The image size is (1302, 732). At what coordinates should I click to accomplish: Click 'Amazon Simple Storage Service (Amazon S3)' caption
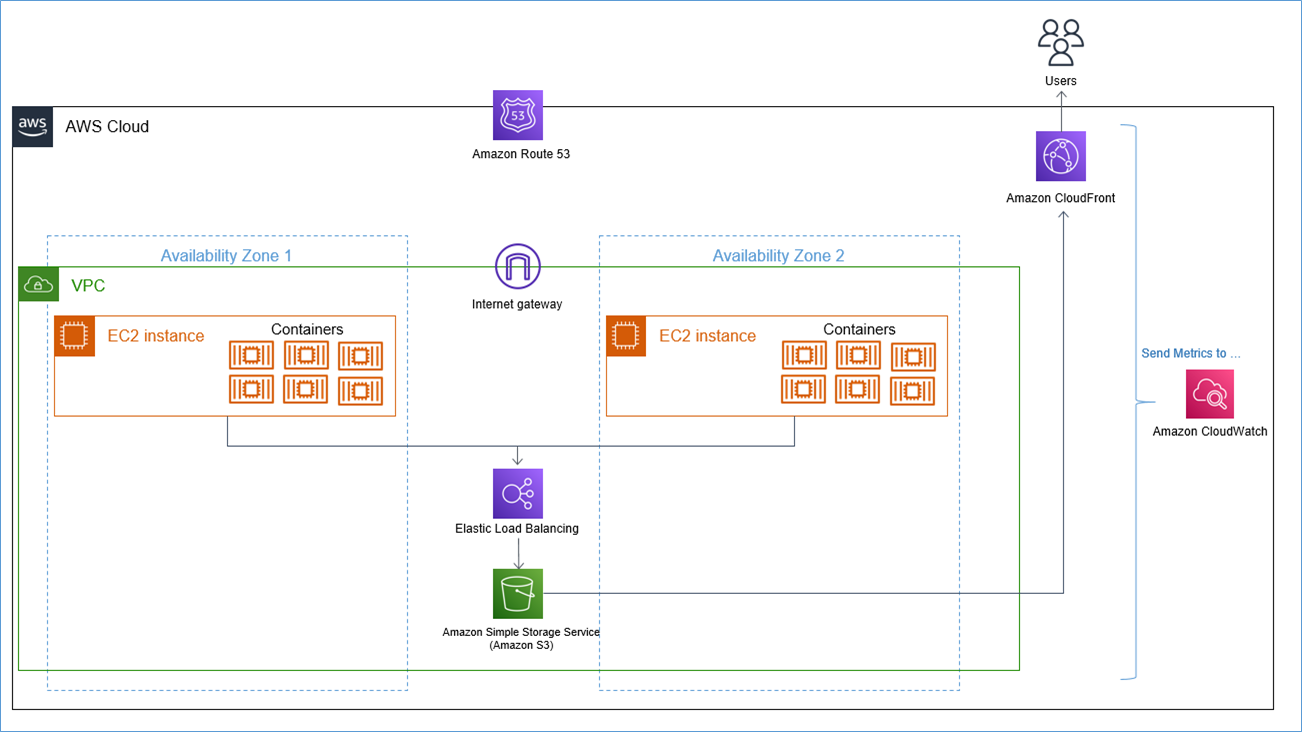[x=521, y=638]
